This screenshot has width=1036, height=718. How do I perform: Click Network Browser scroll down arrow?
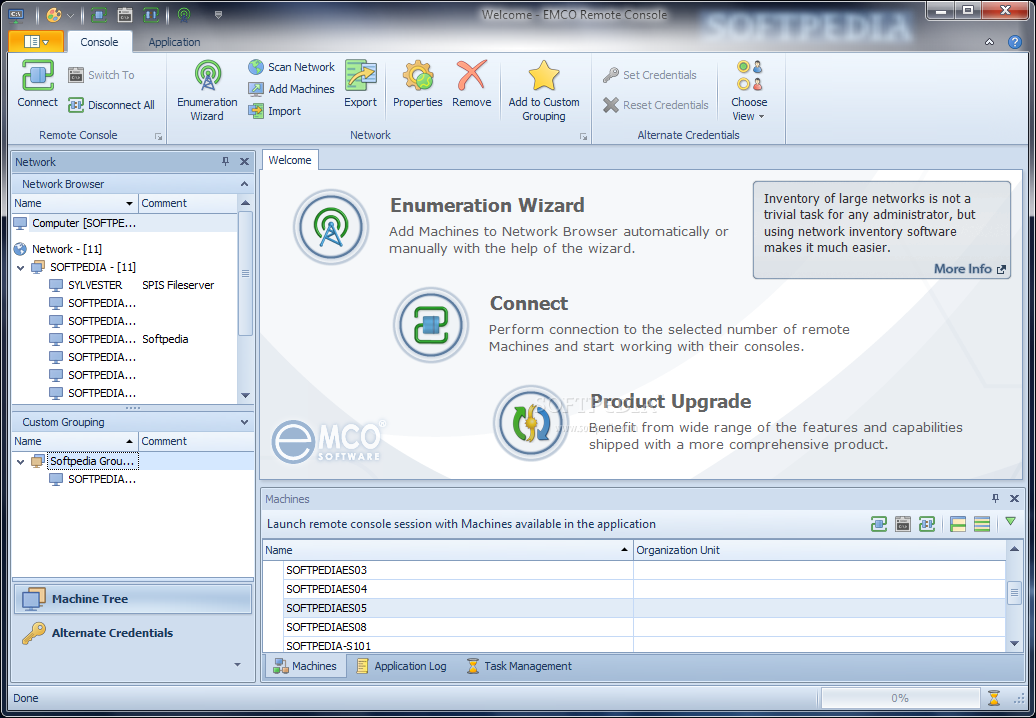(x=246, y=395)
